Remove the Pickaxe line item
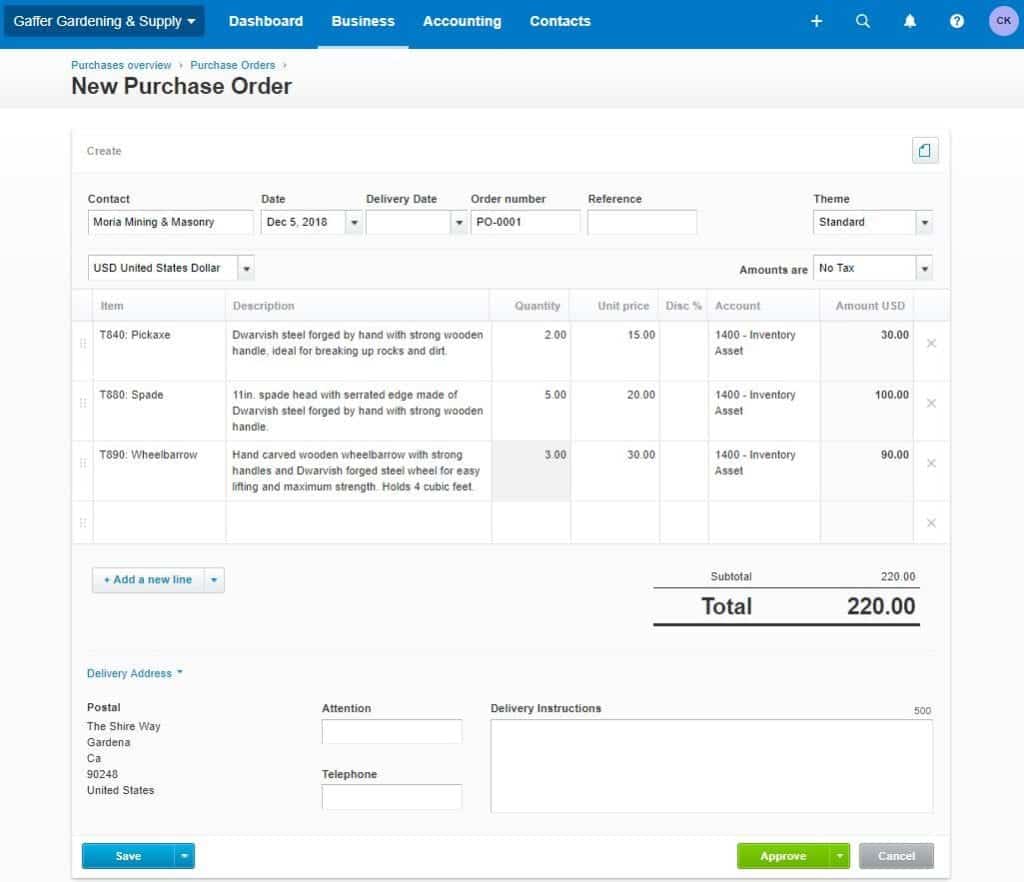The image size is (1024, 882). pos(931,342)
